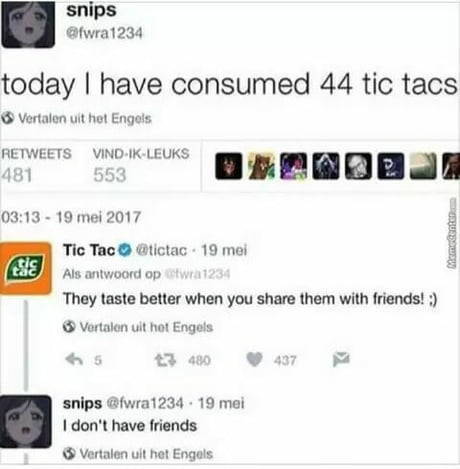Click the retweet icon showing 480

[165, 360]
